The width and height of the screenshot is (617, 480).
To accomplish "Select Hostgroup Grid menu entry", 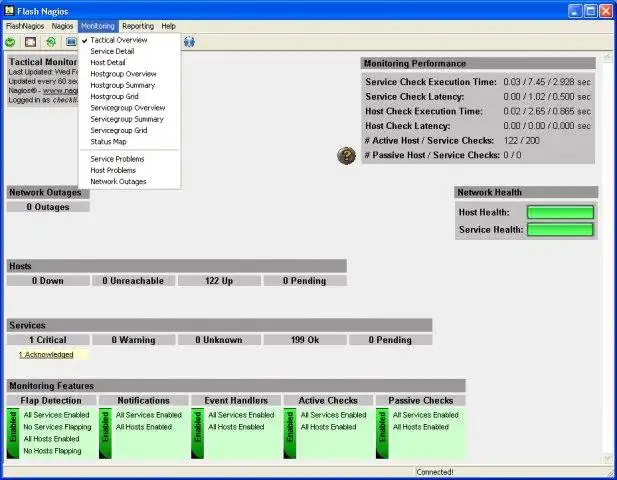I will click(x=129, y=97).
